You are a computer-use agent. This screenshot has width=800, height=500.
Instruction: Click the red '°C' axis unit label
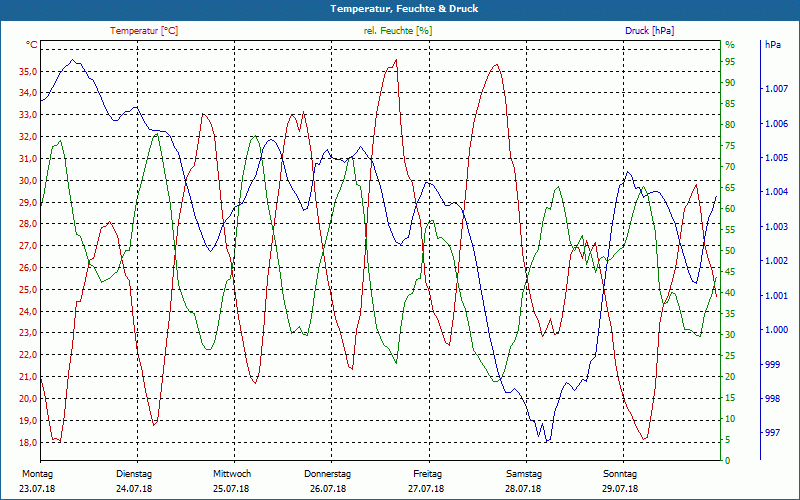32,45
